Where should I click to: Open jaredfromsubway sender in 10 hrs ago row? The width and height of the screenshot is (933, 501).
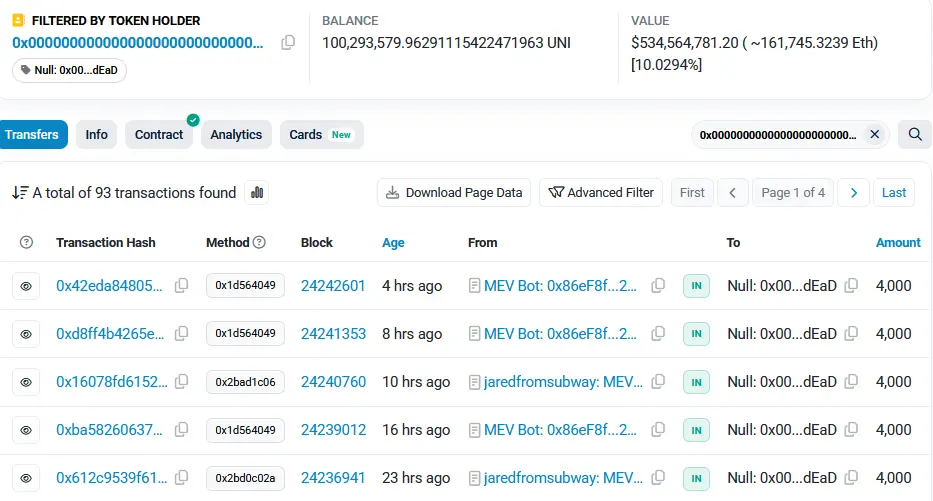click(563, 382)
